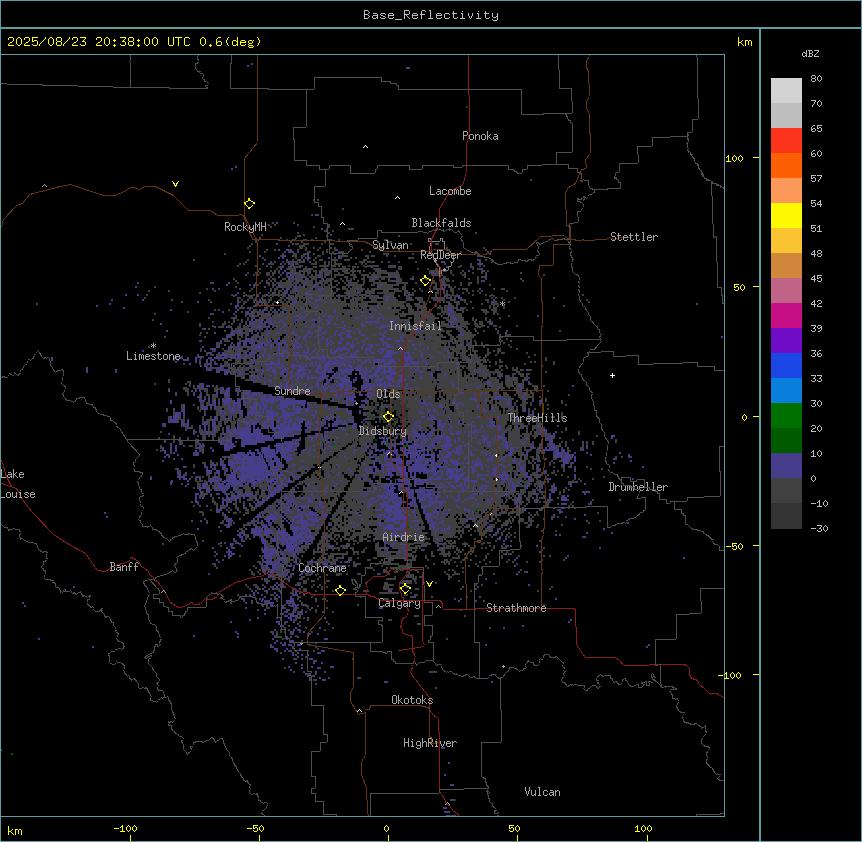Click the dBZ legend heading

click(x=810, y=54)
